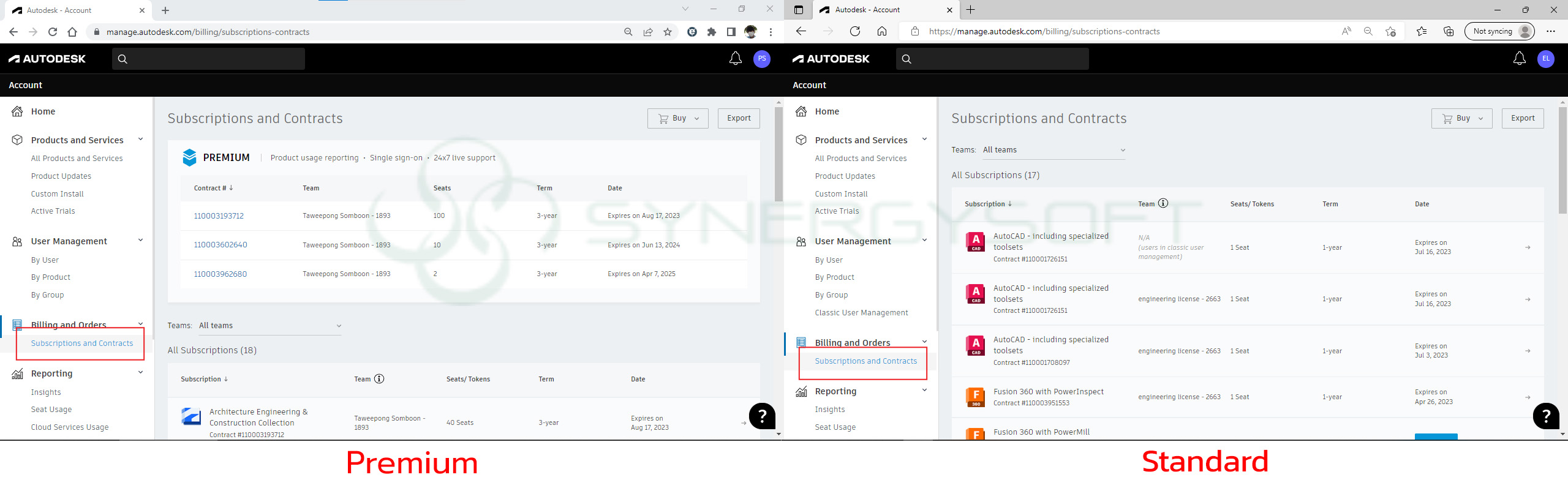Click AEC Collection product icon in Premium window
The width and height of the screenshot is (1568, 480).
(x=191, y=416)
